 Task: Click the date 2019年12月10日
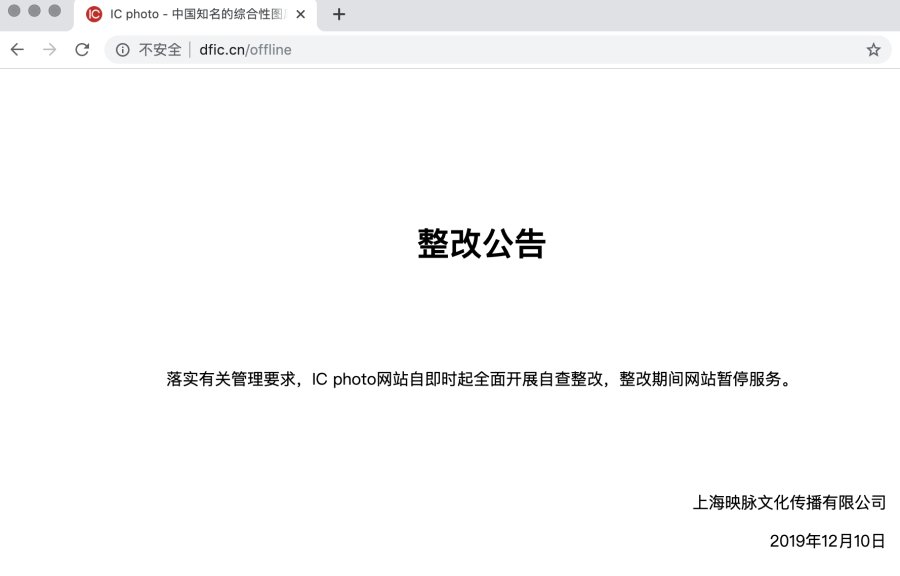pyautogui.click(x=827, y=541)
